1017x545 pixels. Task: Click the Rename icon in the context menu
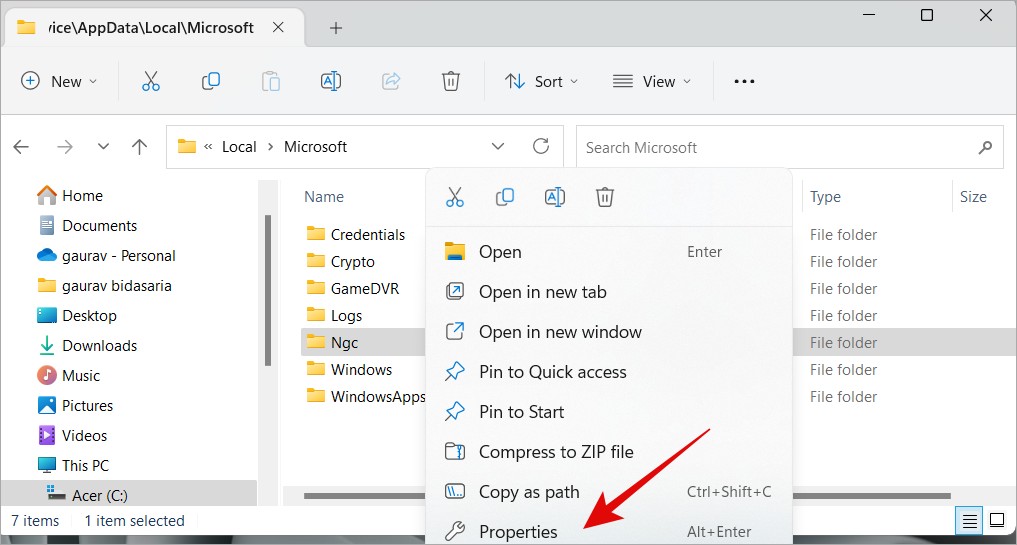pos(555,197)
